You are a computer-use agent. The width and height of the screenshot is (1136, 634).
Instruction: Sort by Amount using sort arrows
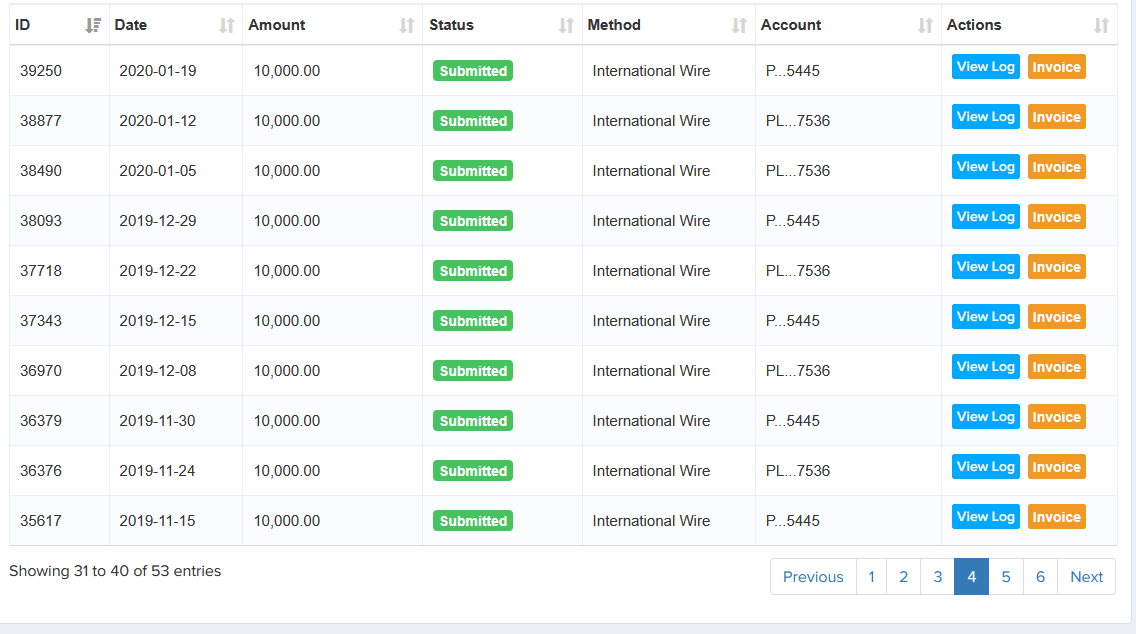(x=406, y=25)
